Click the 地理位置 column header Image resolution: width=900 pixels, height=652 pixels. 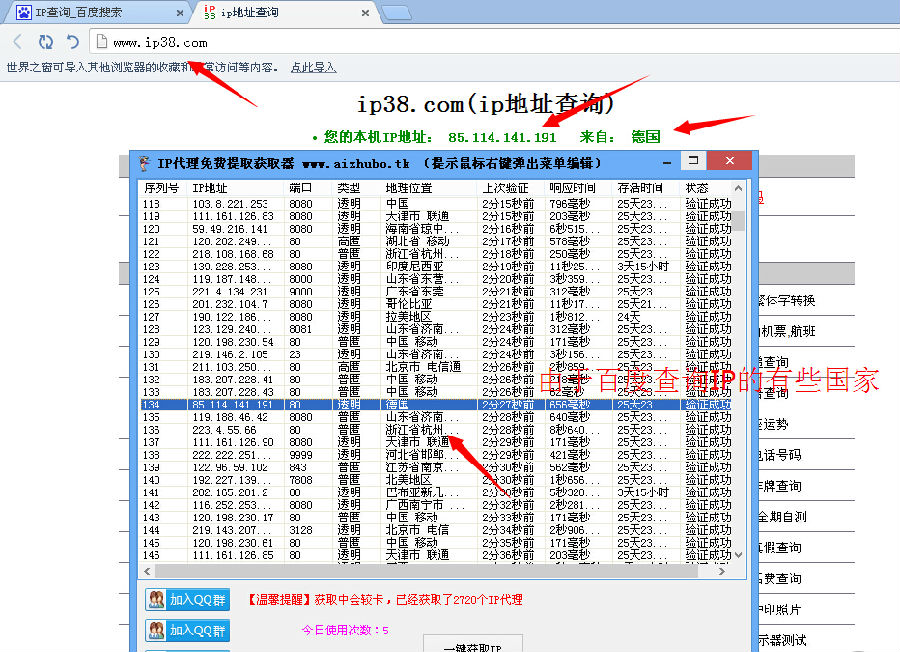(x=410, y=188)
